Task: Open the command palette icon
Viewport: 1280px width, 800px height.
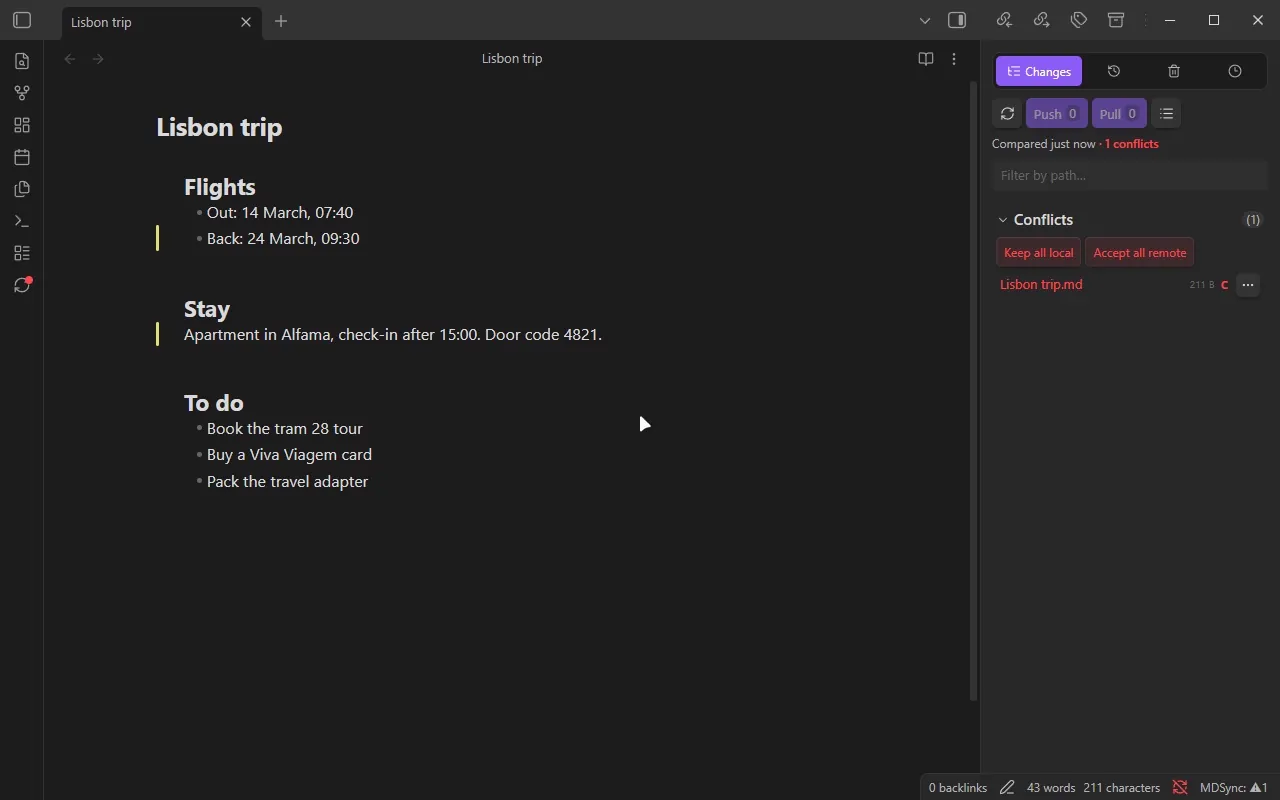Action: click(x=22, y=221)
